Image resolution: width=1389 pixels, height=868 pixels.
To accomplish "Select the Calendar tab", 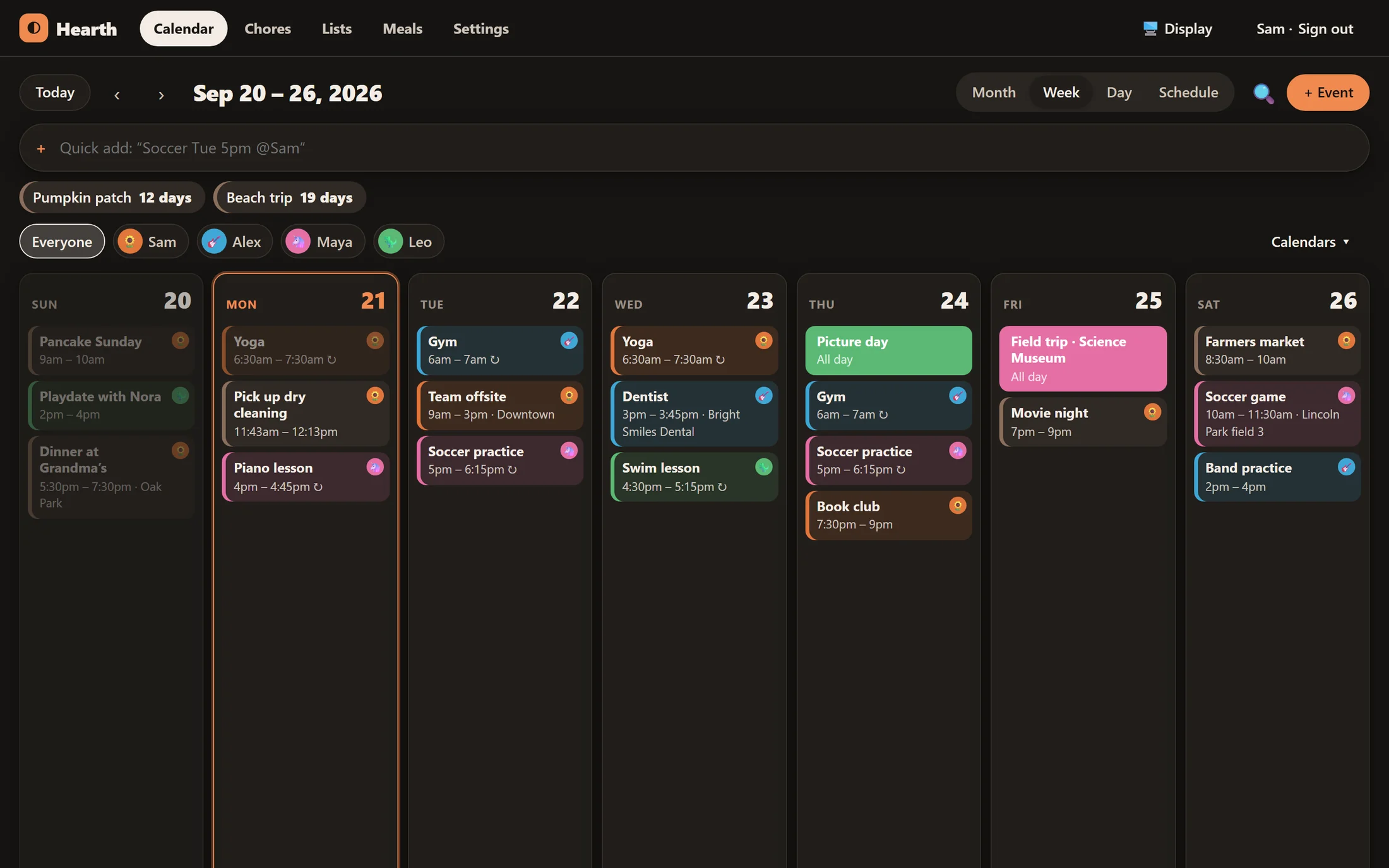I will pyautogui.click(x=184, y=28).
